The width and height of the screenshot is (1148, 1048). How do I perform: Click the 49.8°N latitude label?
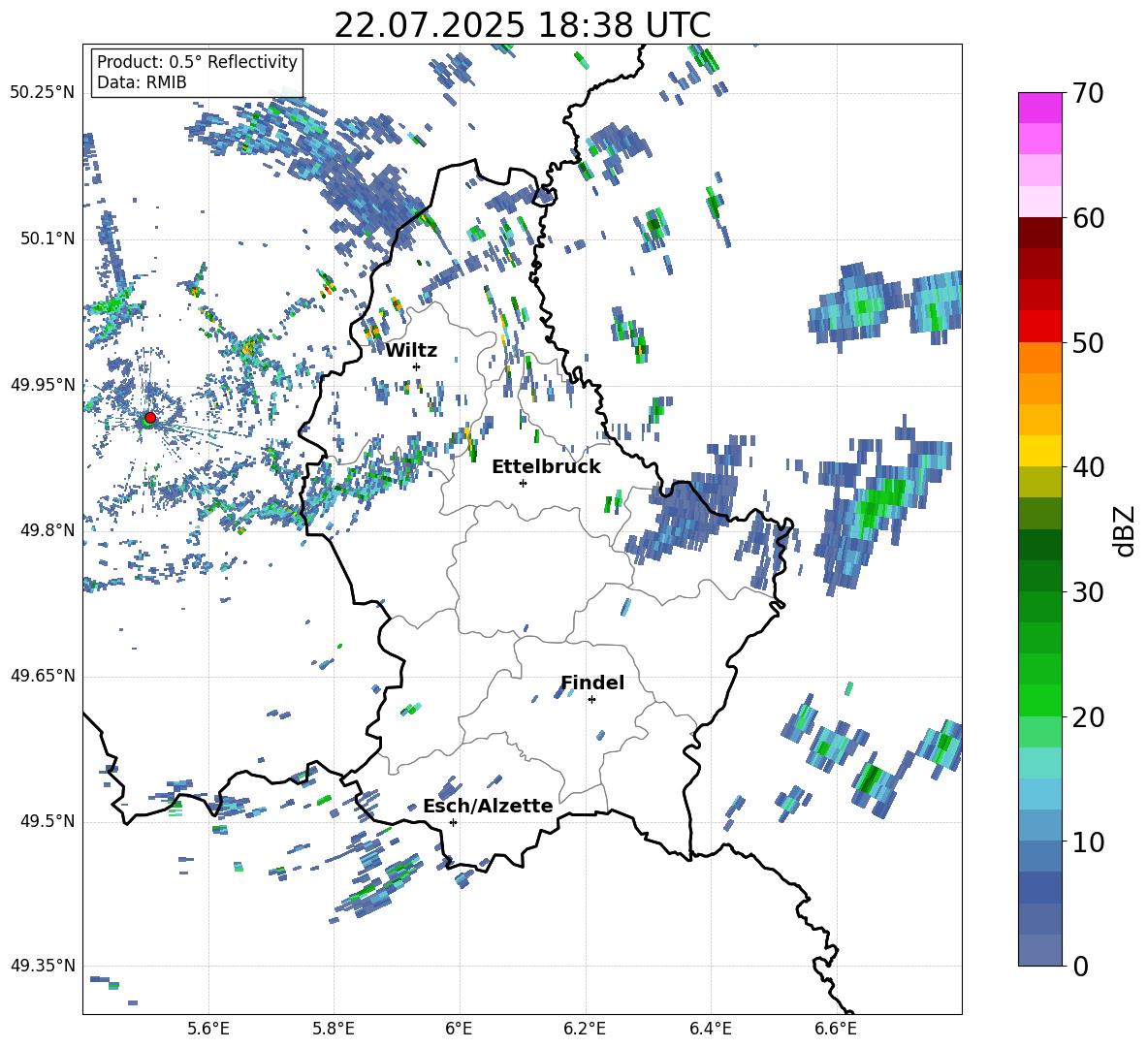tap(48, 530)
